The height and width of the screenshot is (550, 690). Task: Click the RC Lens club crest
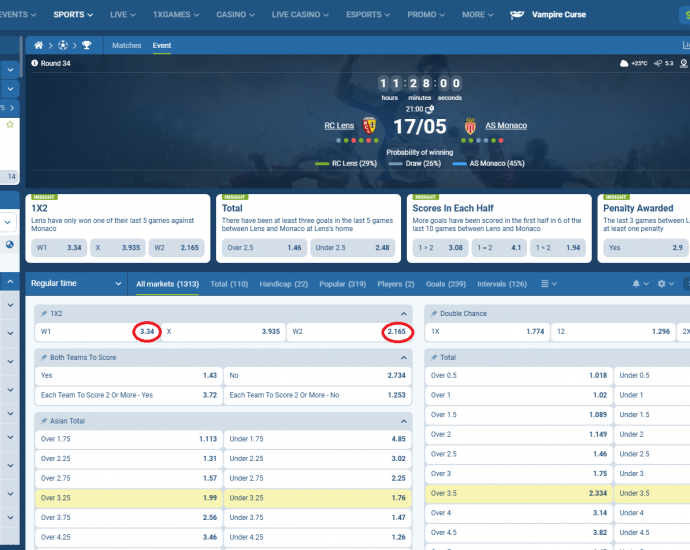click(x=369, y=126)
